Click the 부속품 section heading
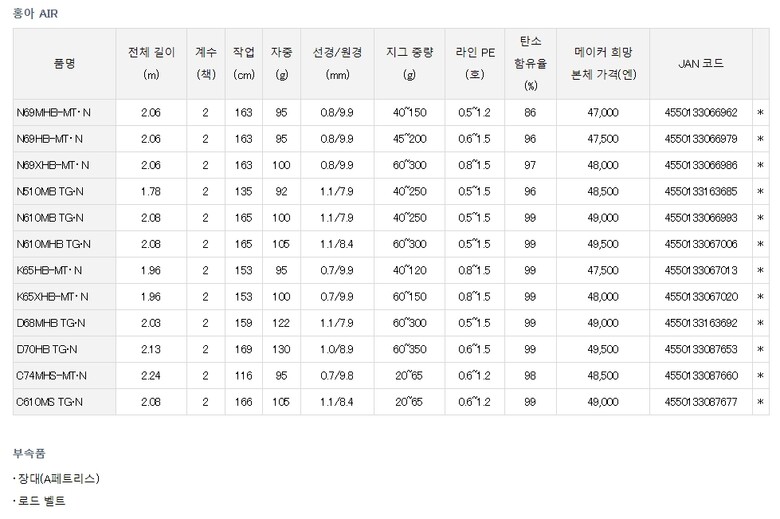780x519 pixels. pos(28,452)
